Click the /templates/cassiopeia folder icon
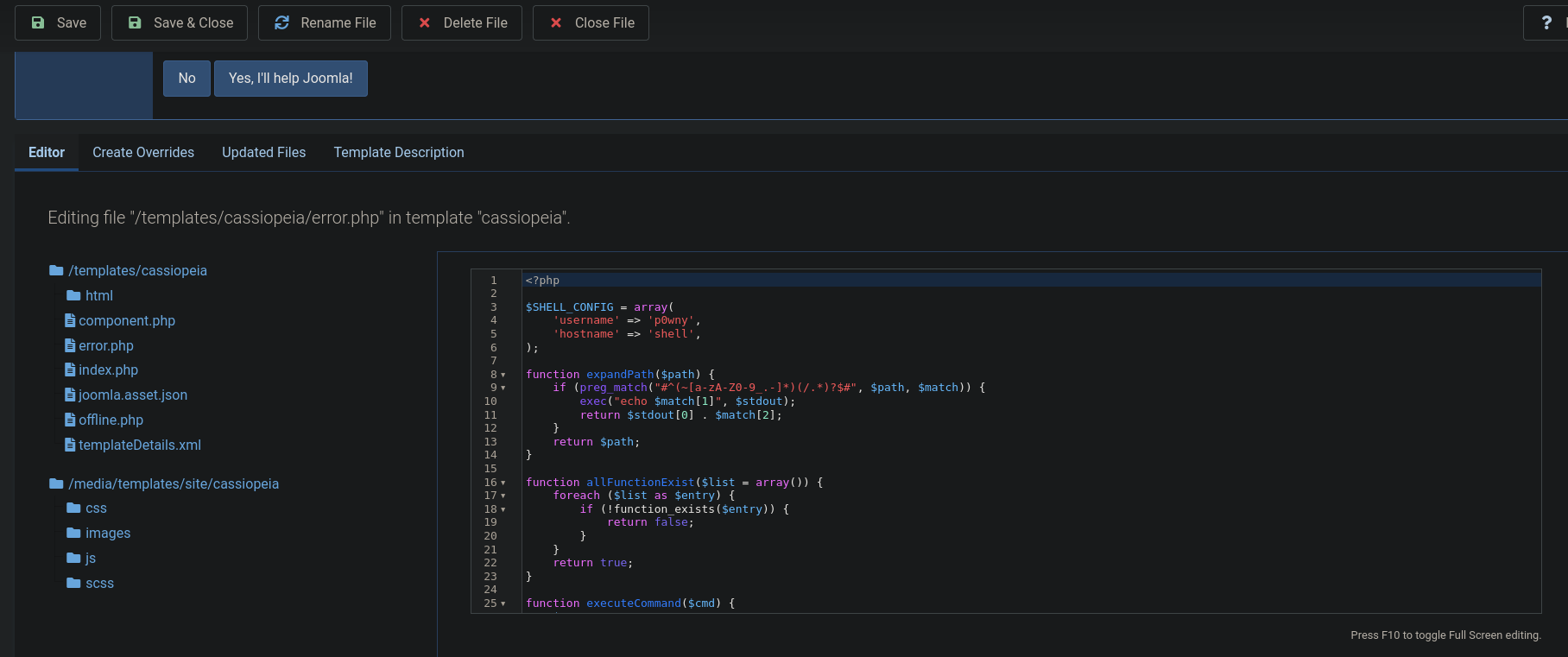This screenshot has height=657, width=1568. tap(56, 270)
